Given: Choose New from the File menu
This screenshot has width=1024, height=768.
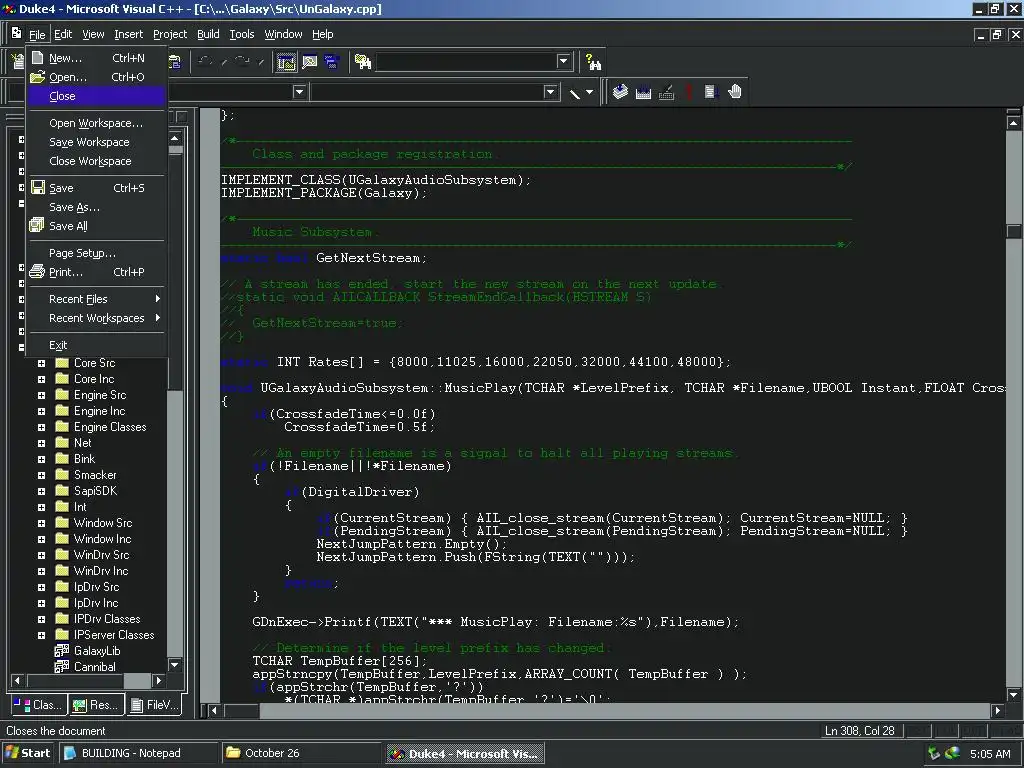Looking at the screenshot, I should click(x=96, y=58).
